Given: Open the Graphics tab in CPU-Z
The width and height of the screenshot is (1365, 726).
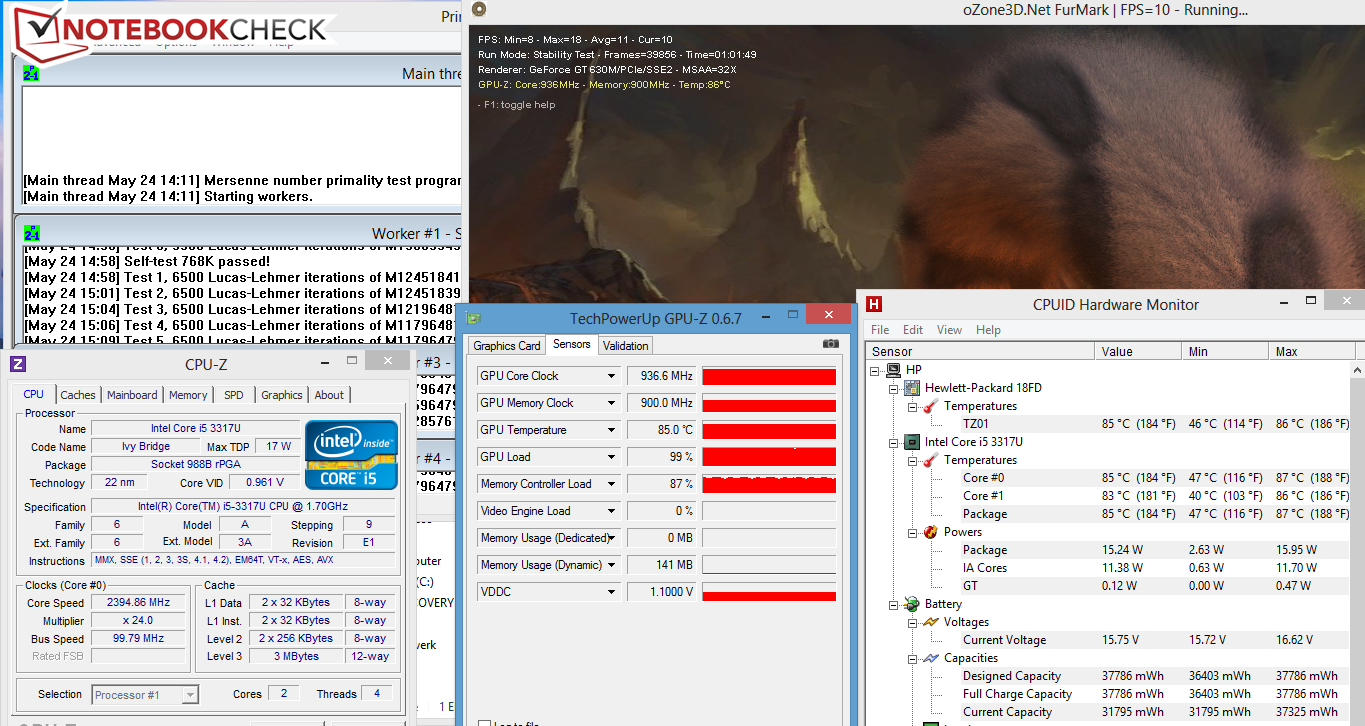Looking at the screenshot, I should coord(282,395).
